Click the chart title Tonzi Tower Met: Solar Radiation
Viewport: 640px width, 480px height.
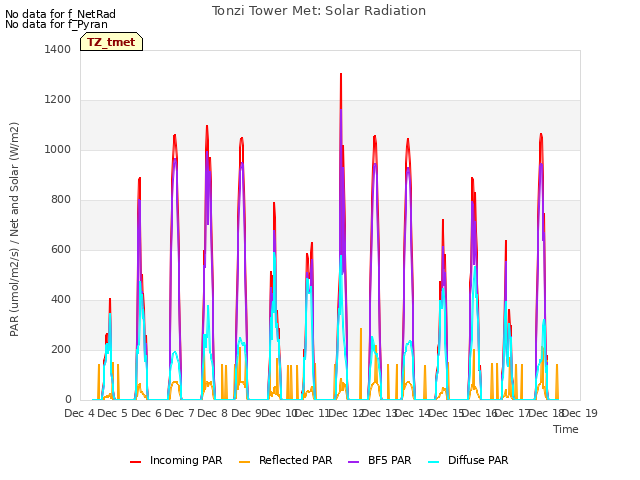pos(319,11)
